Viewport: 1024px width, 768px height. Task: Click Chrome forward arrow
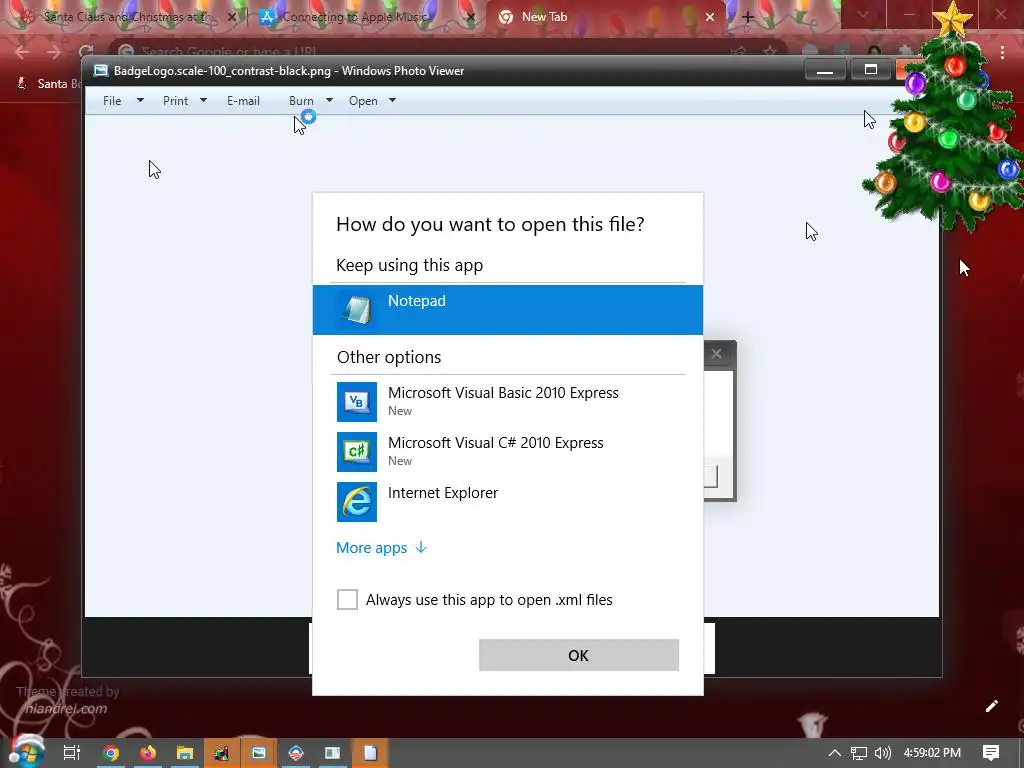tap(54, 52)
